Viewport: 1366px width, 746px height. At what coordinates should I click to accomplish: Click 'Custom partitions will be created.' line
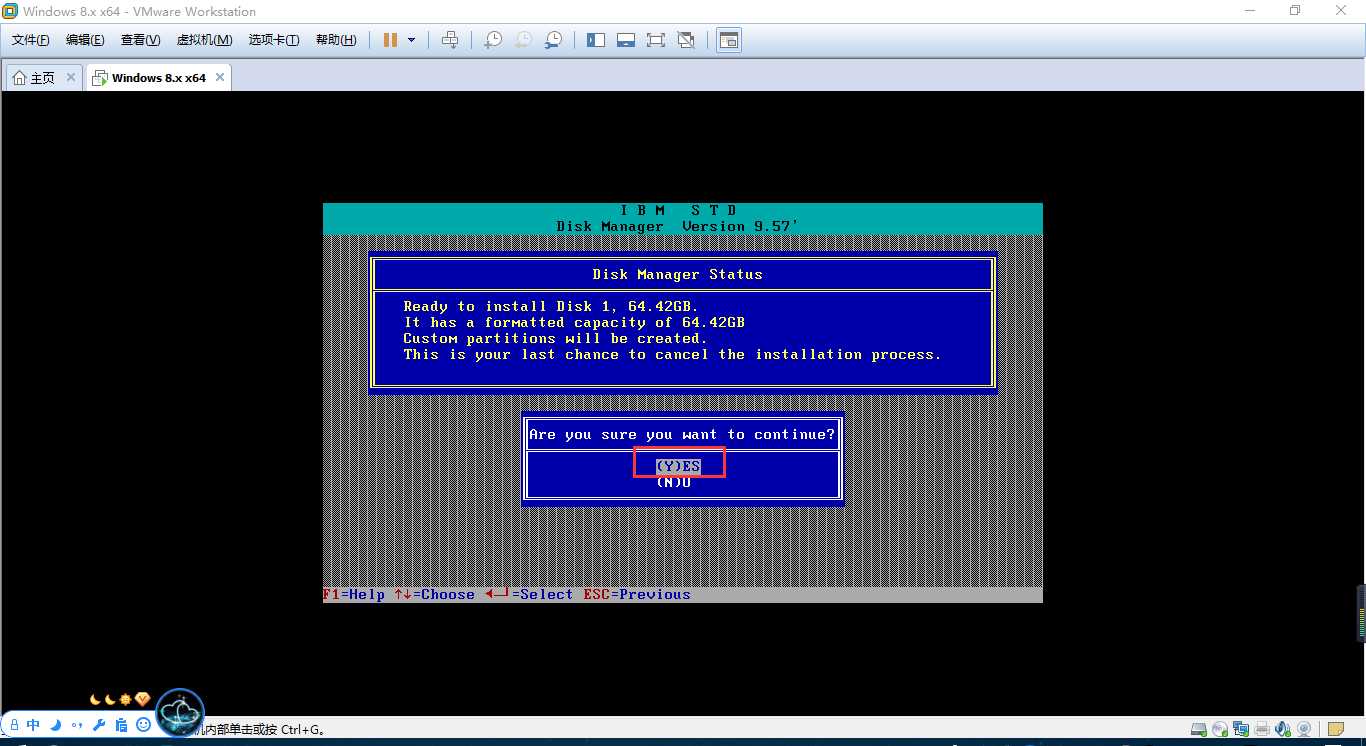click(x=555, y=338)
